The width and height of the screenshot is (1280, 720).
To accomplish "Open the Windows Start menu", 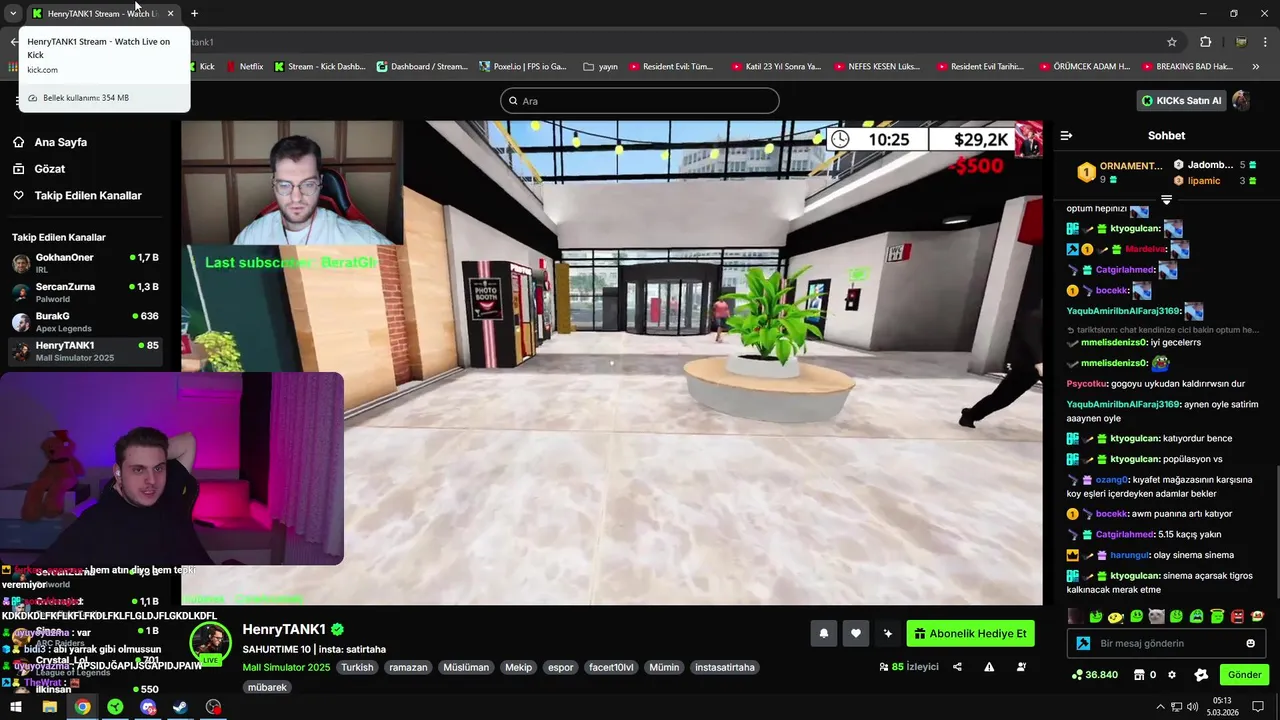I will (x=16, y=707).
